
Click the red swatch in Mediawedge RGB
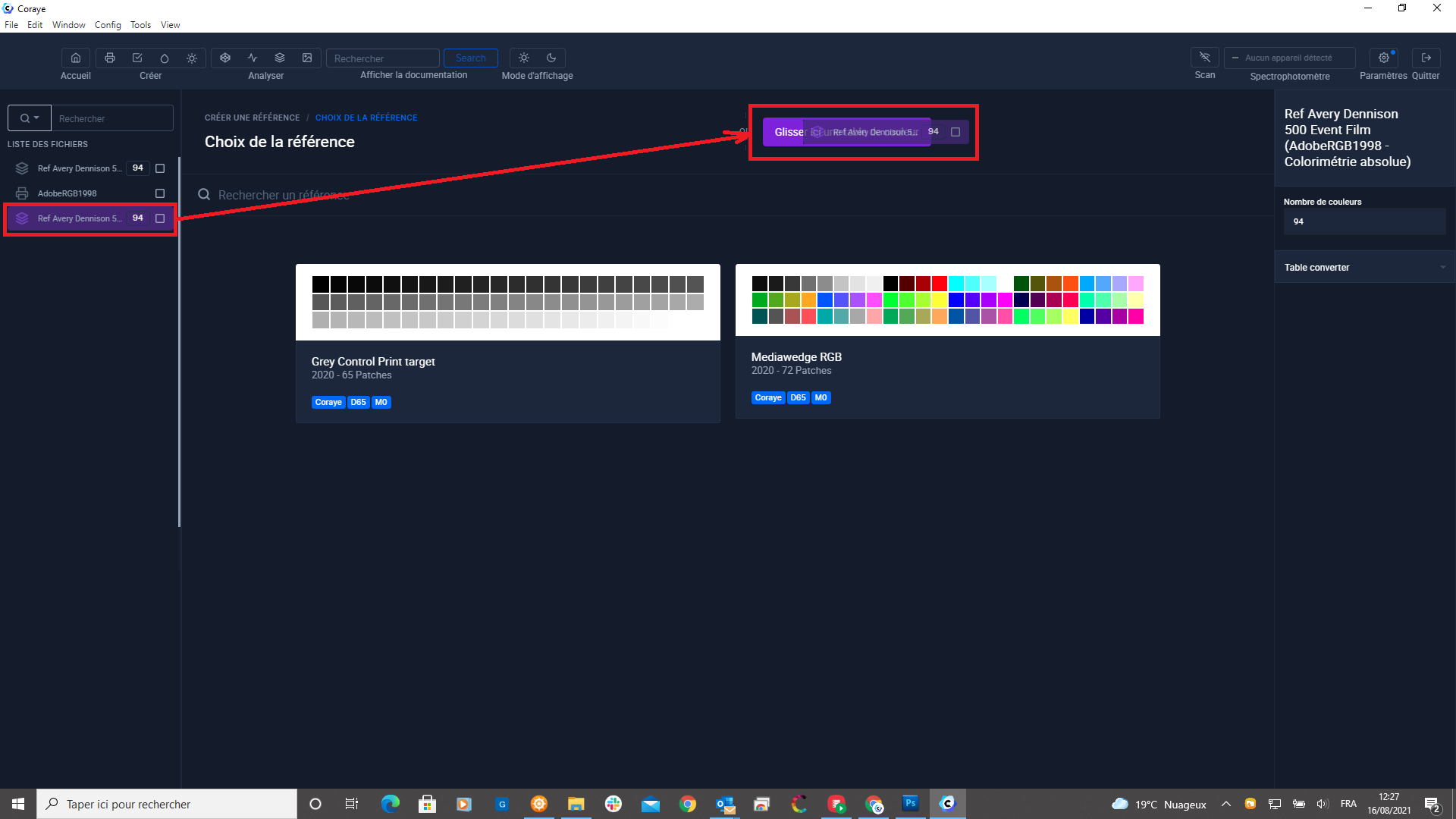[x=940, y=284]
